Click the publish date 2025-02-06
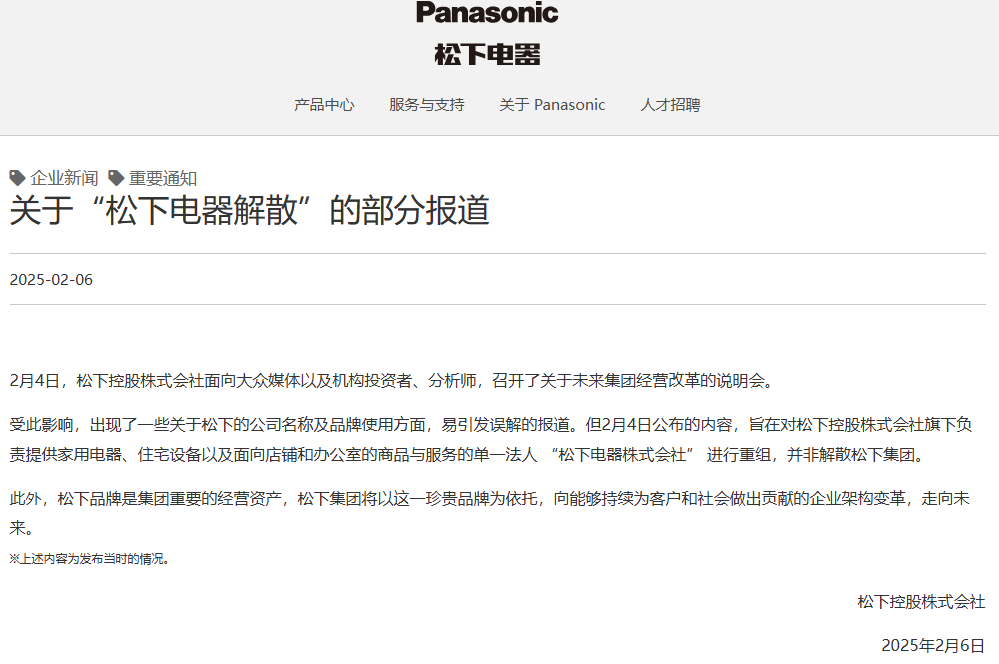The height and width of the screenshot is (664, 999). [x=51, y=279]
